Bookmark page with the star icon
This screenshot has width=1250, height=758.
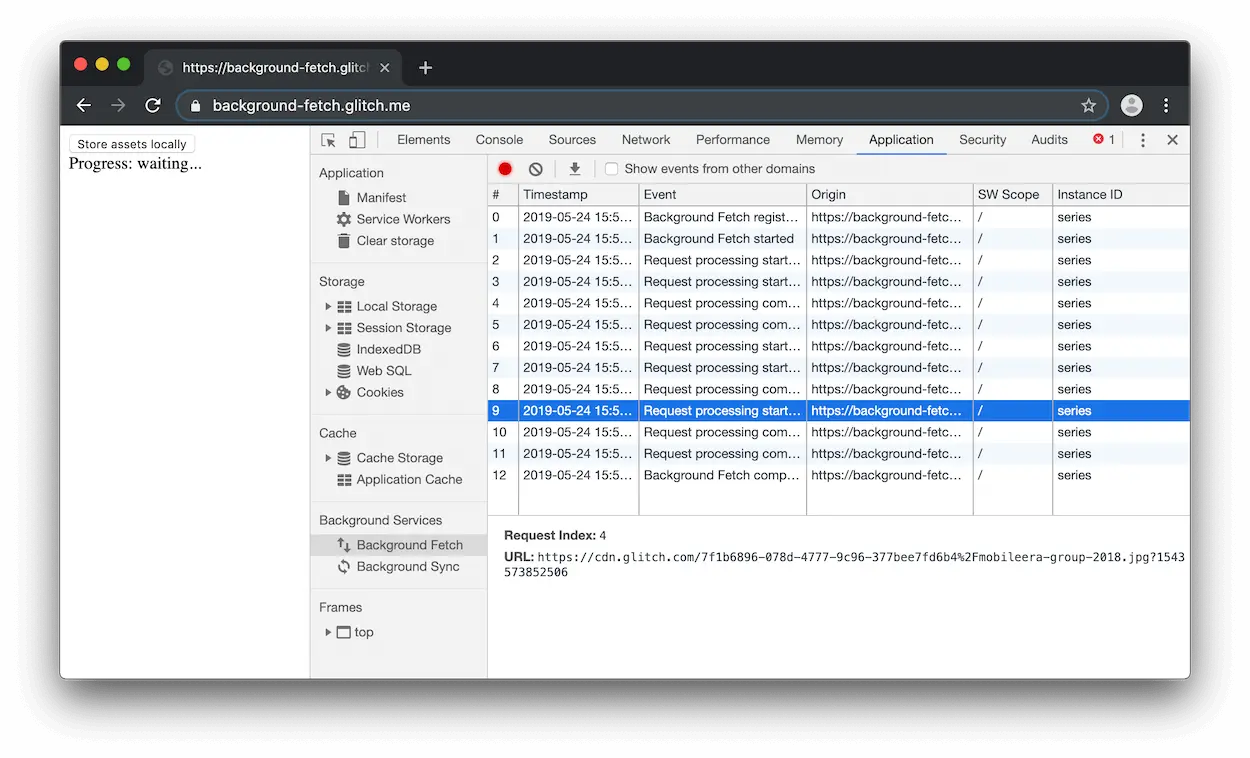tap(1088, 105)
